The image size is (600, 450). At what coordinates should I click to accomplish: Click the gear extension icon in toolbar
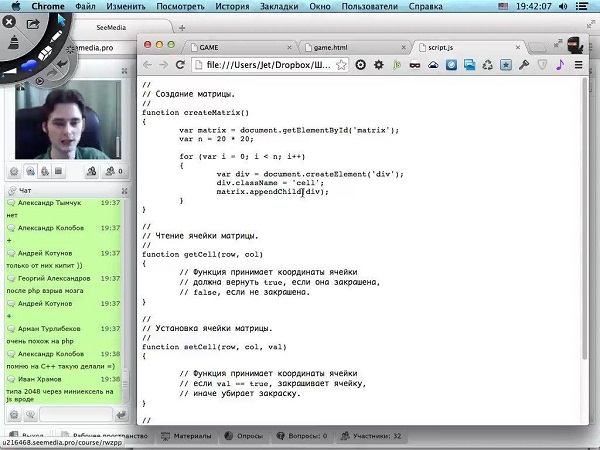378,65
